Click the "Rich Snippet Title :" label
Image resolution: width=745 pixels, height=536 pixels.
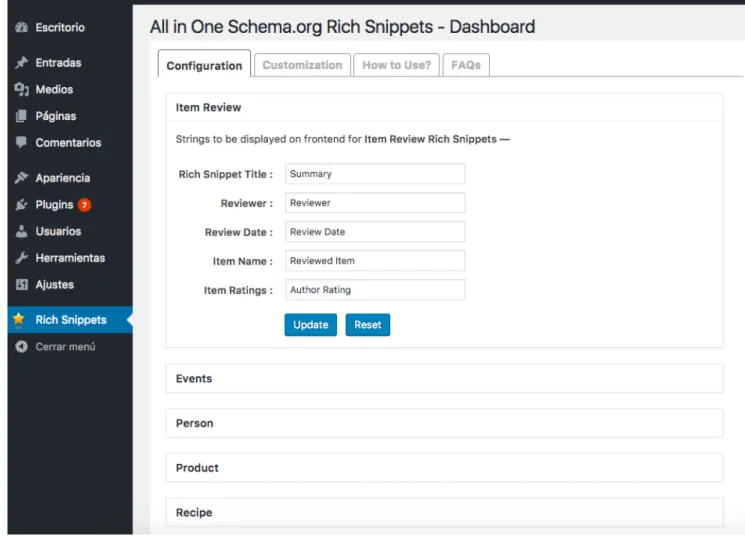[226, 174]
